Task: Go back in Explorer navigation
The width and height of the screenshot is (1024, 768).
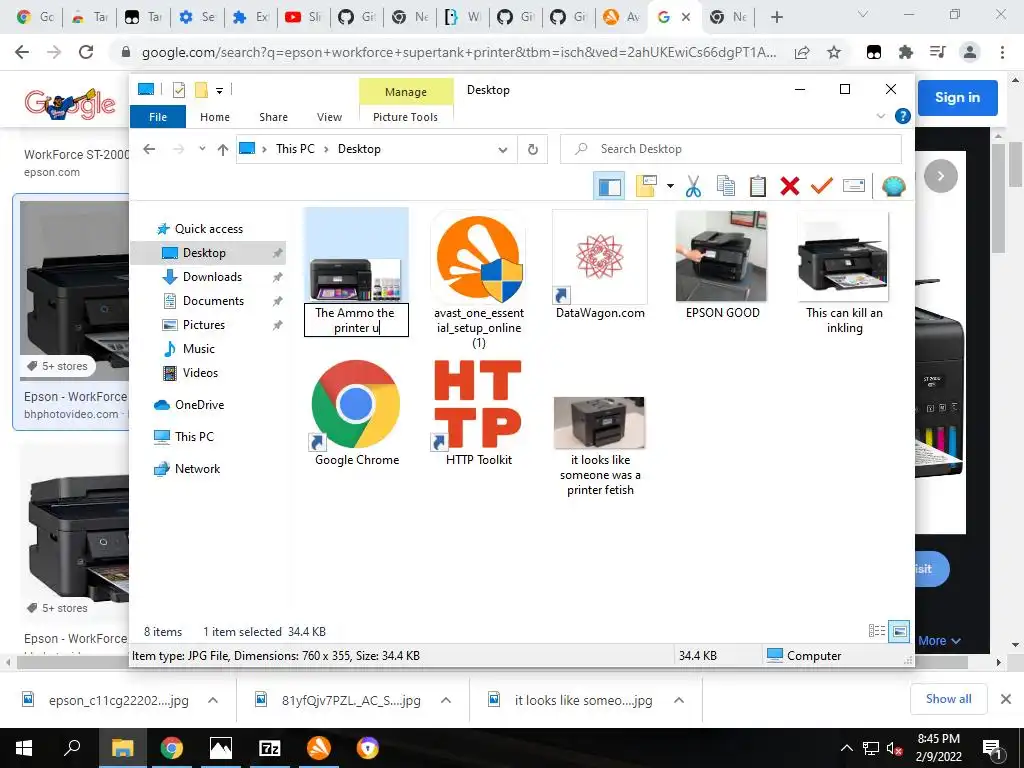Action: (150, 150)
